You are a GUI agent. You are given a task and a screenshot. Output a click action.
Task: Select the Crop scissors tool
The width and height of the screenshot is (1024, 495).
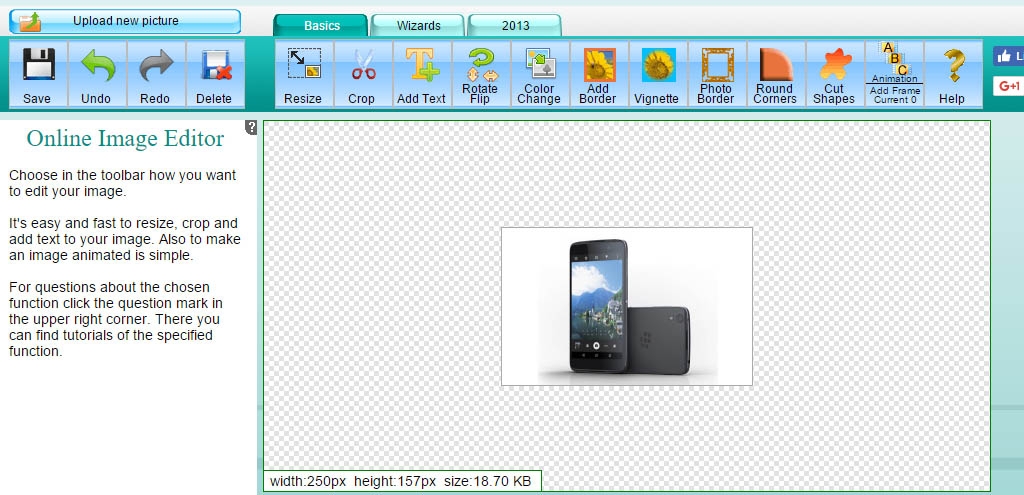point(362,74)
